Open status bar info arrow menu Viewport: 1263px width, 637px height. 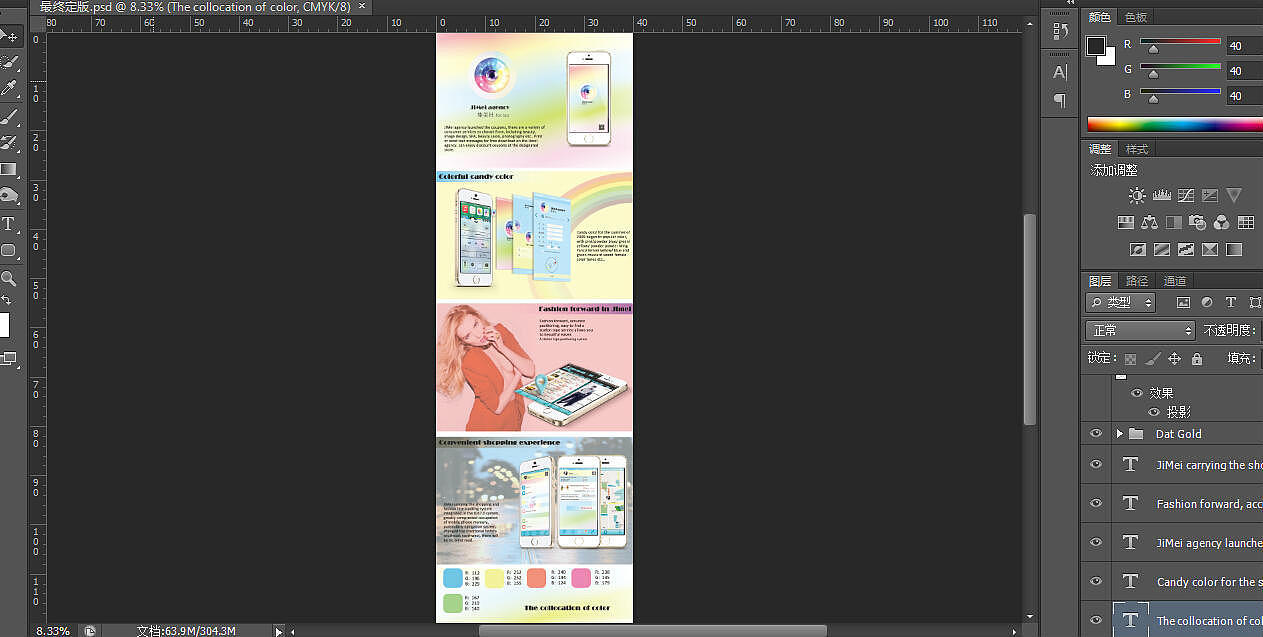279,630
